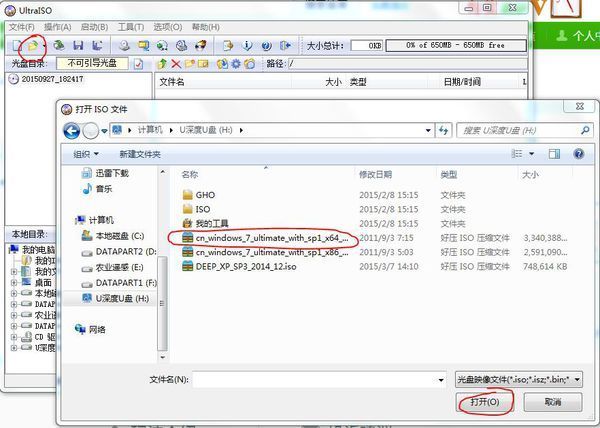This screenshot has height=428, width=600.
Task: Click the navigation pane vertical scrollbar thumb
Action: pos(163,303)
